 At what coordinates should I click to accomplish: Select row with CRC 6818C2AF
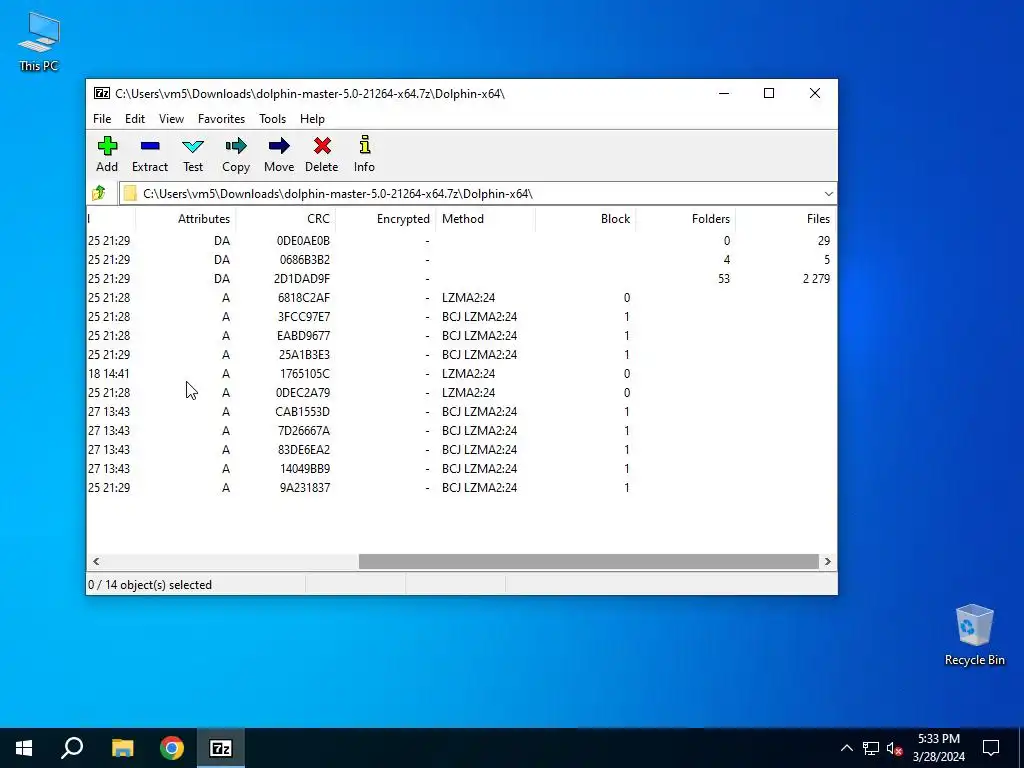tap(461, 298)
